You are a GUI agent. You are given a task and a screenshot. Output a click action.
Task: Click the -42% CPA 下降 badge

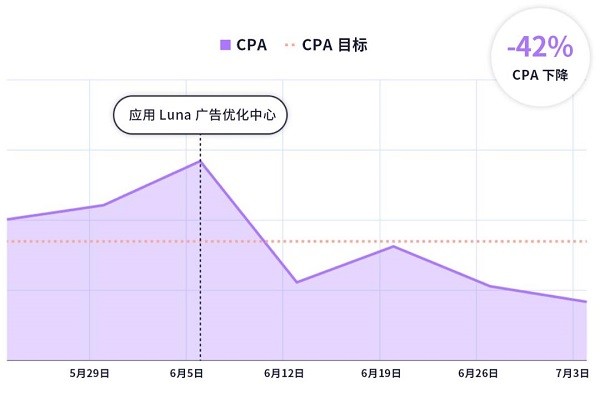(x=540, y=58)
